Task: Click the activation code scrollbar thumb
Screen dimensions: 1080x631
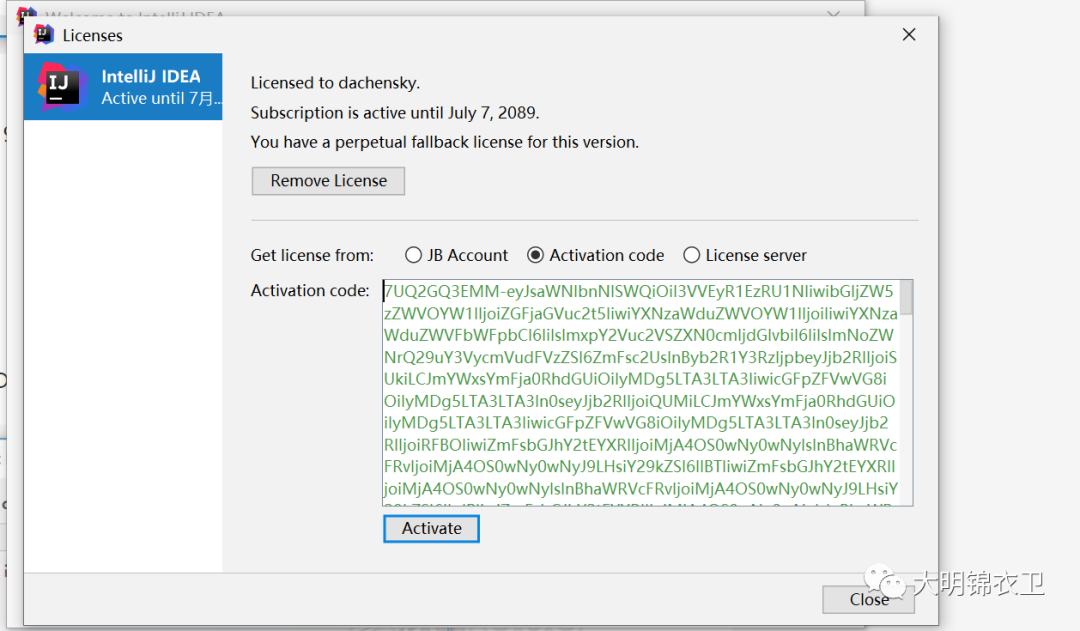Action: tap(906, 297)
